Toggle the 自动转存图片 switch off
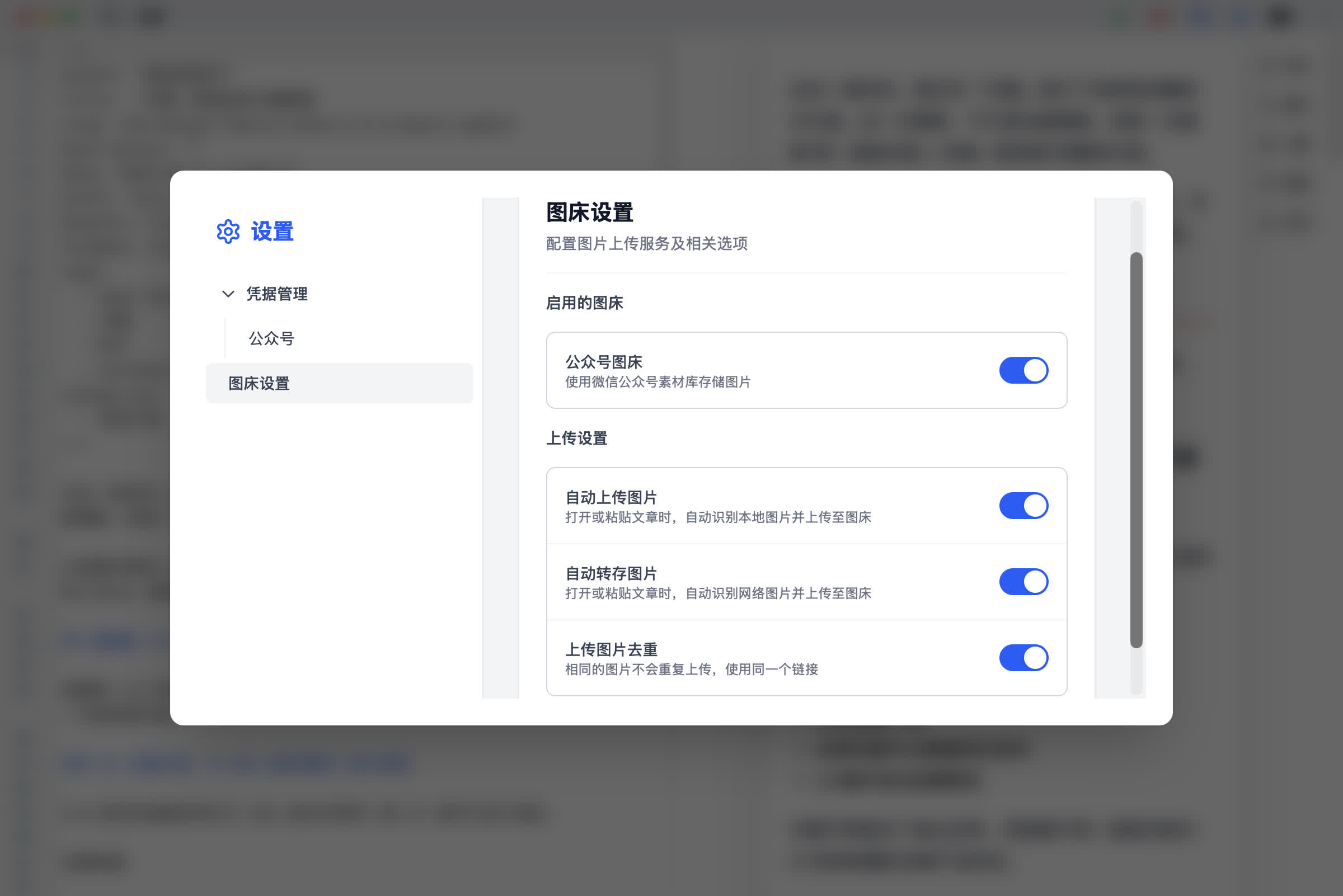 pyautogui.click(x=1023, y=582)
